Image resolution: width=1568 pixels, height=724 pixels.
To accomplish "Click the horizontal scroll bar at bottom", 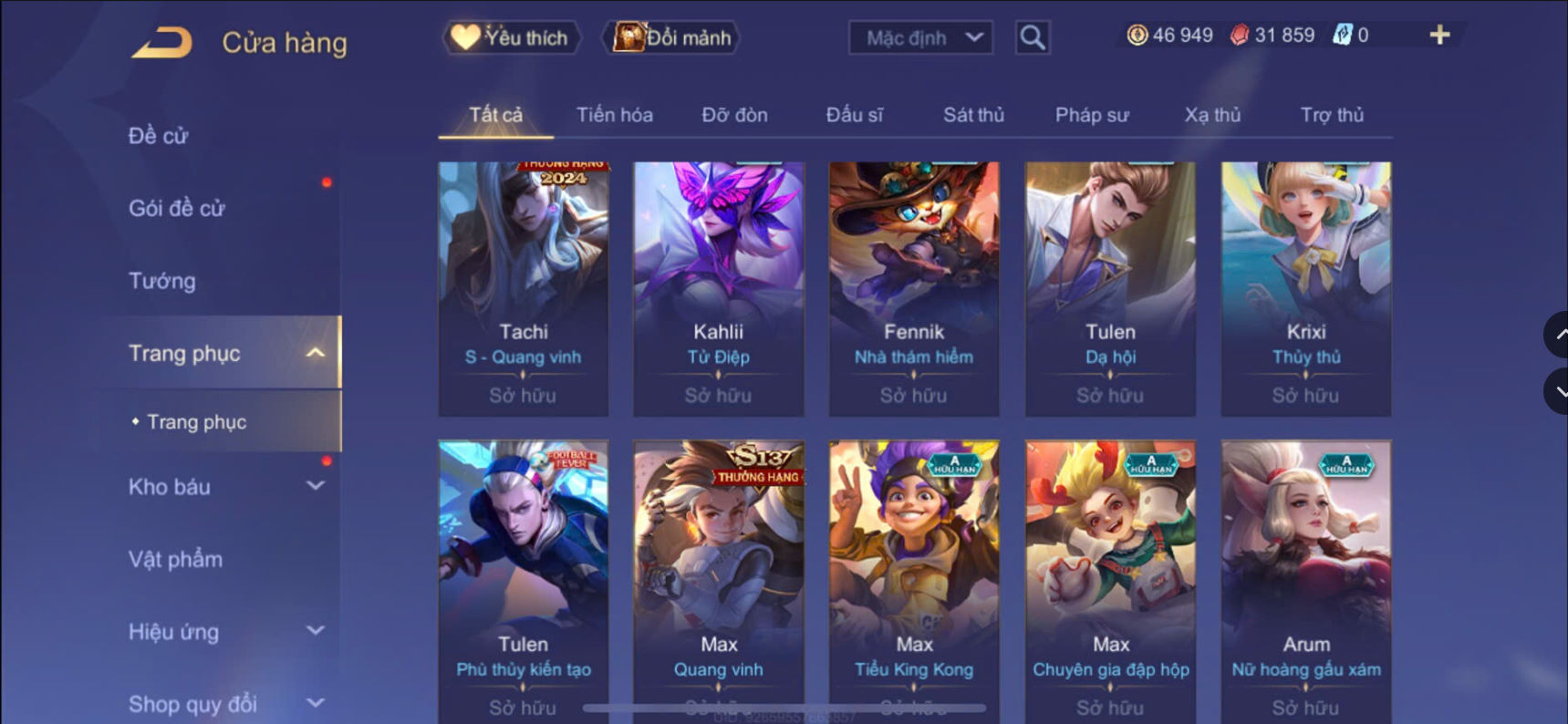I will coord(784,708).
